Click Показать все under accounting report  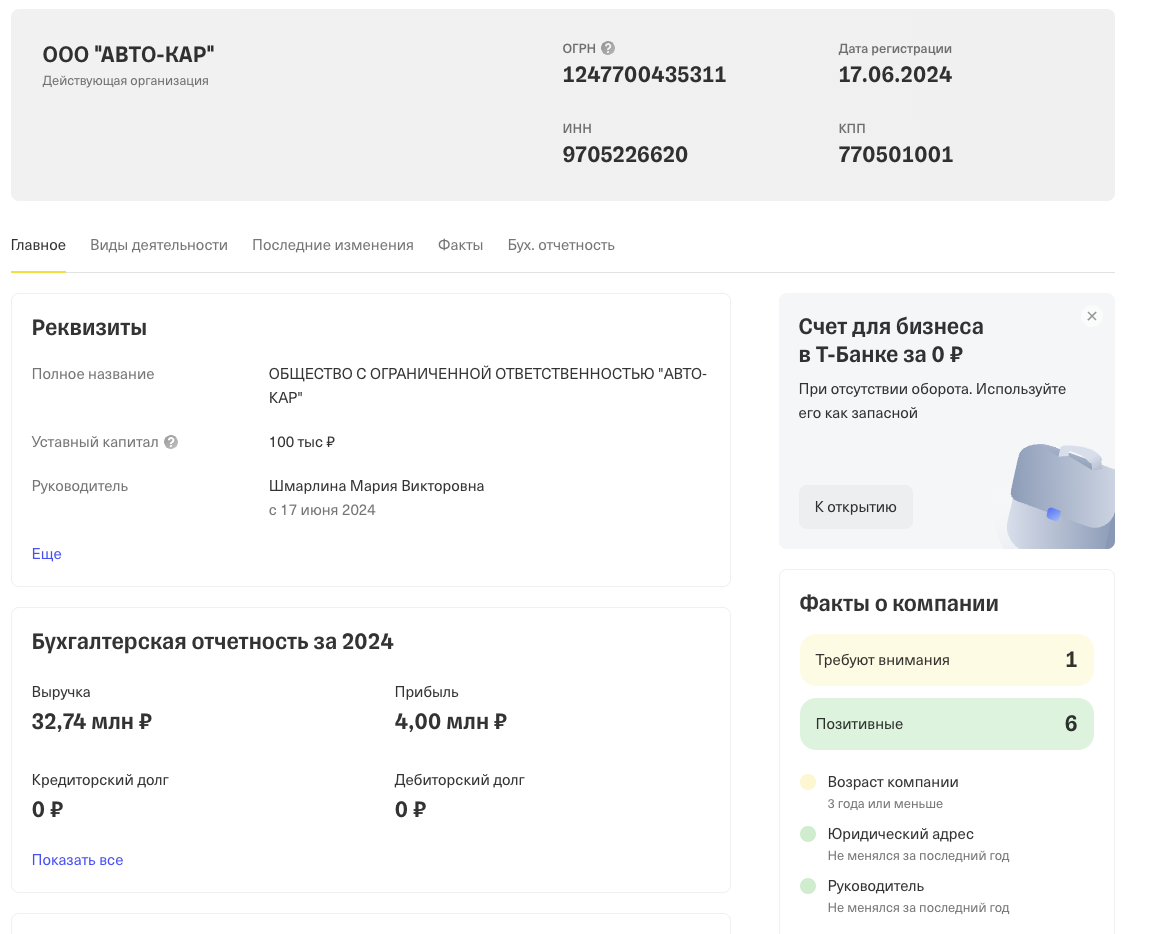pos(77,860)
